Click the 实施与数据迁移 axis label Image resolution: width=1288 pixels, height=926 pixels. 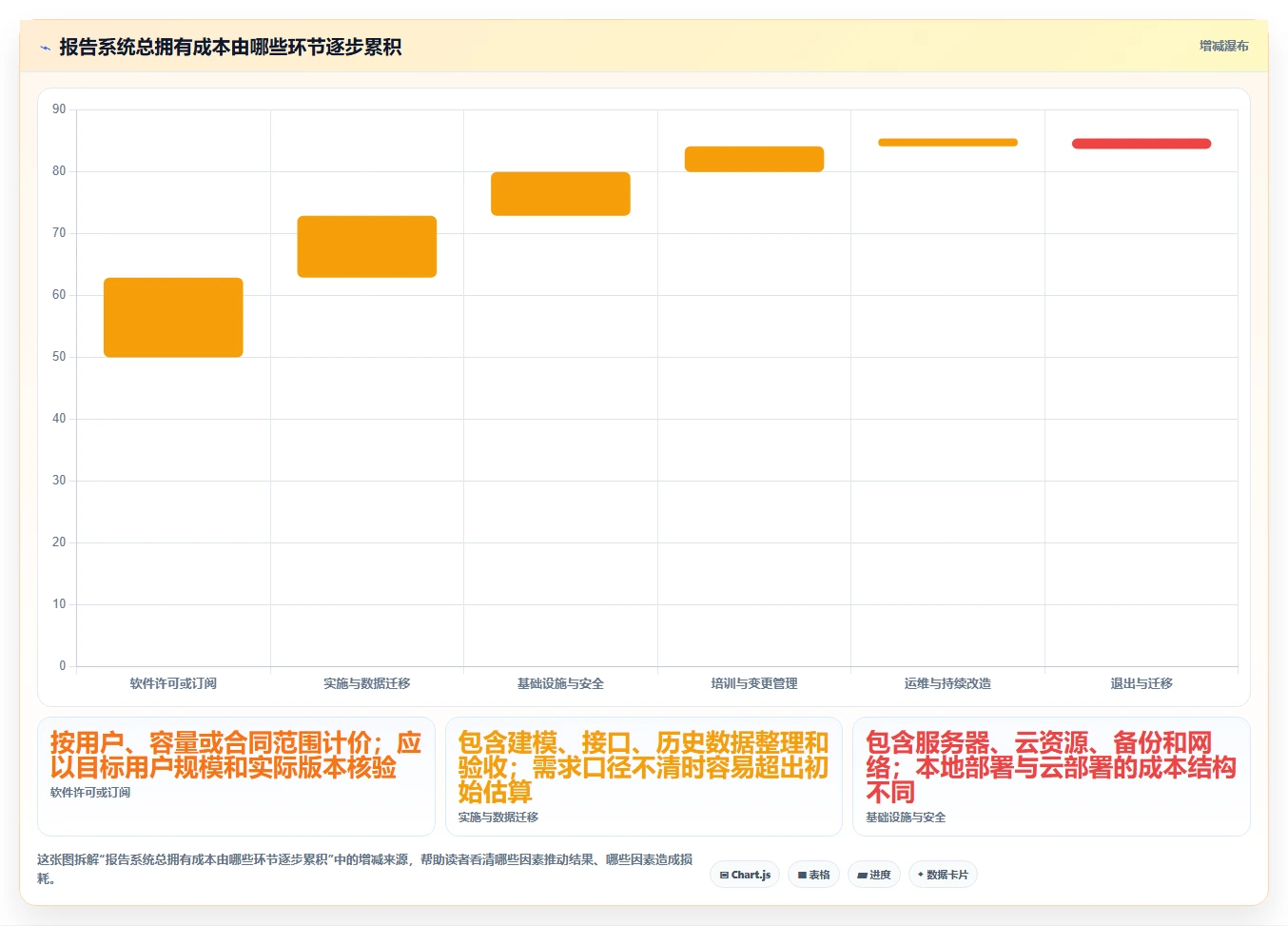(367, 683)
